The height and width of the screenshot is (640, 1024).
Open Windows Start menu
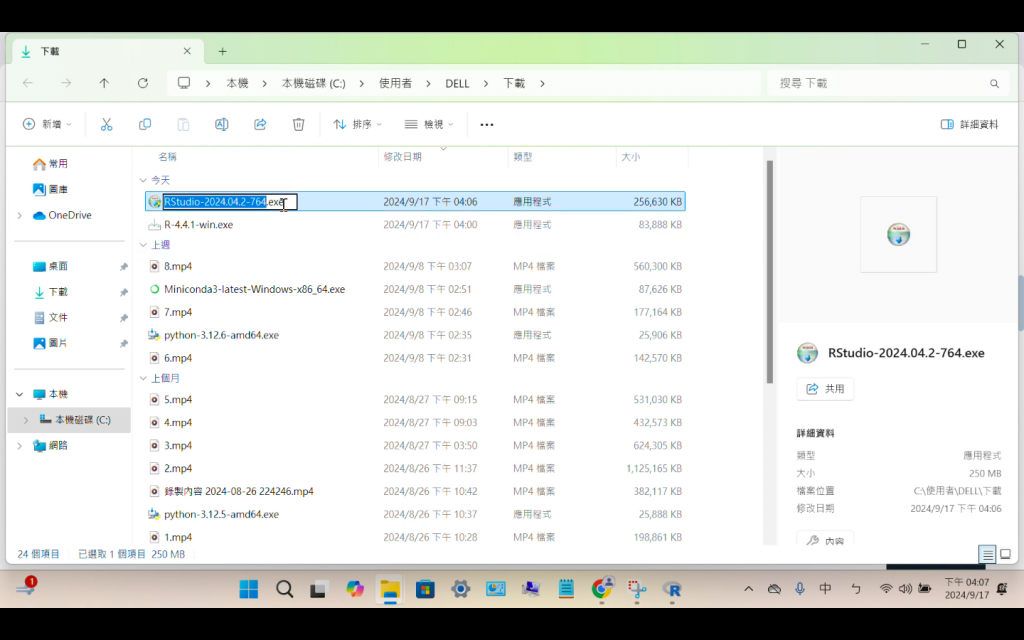248,589
